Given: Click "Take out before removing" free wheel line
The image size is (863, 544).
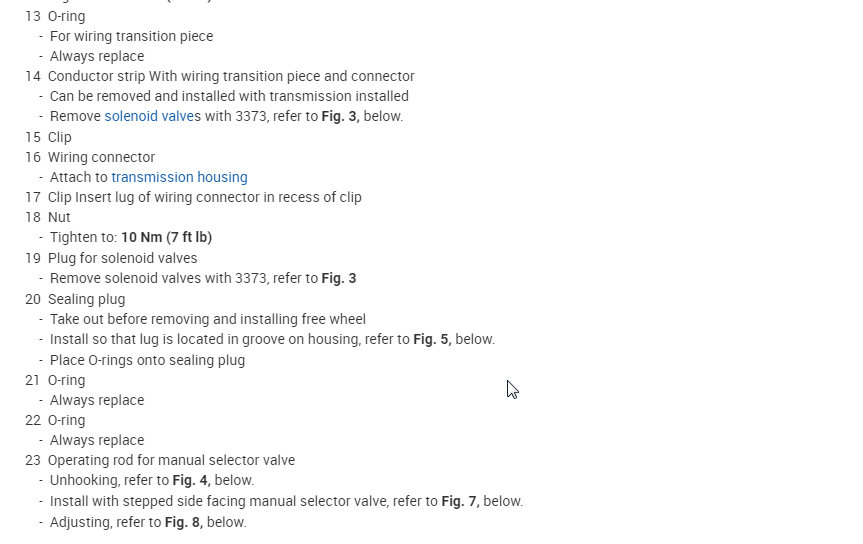Looking at the screenshot, I should [x=207, y=319].
